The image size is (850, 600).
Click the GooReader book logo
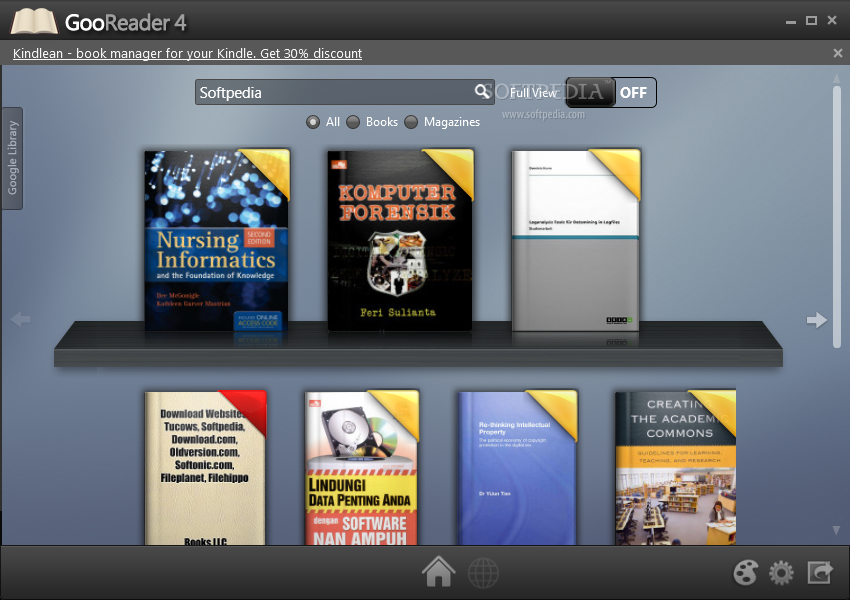coord(34,21)
